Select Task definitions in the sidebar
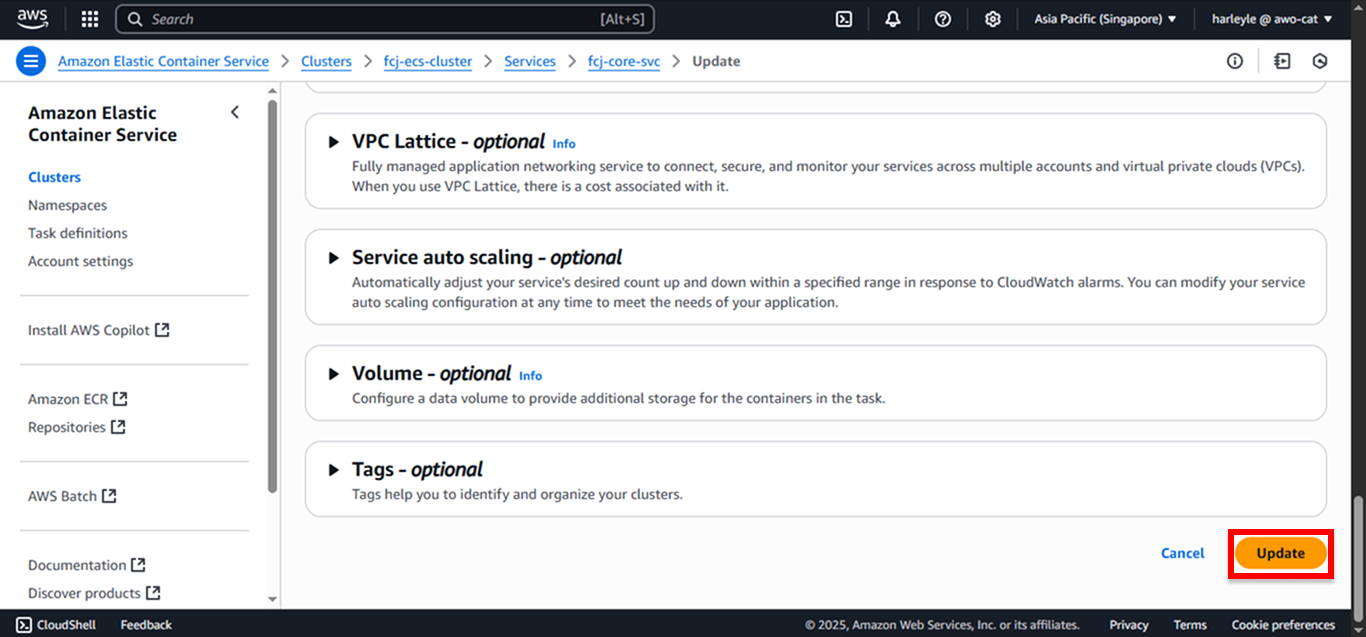 click(x=78, y=233)
